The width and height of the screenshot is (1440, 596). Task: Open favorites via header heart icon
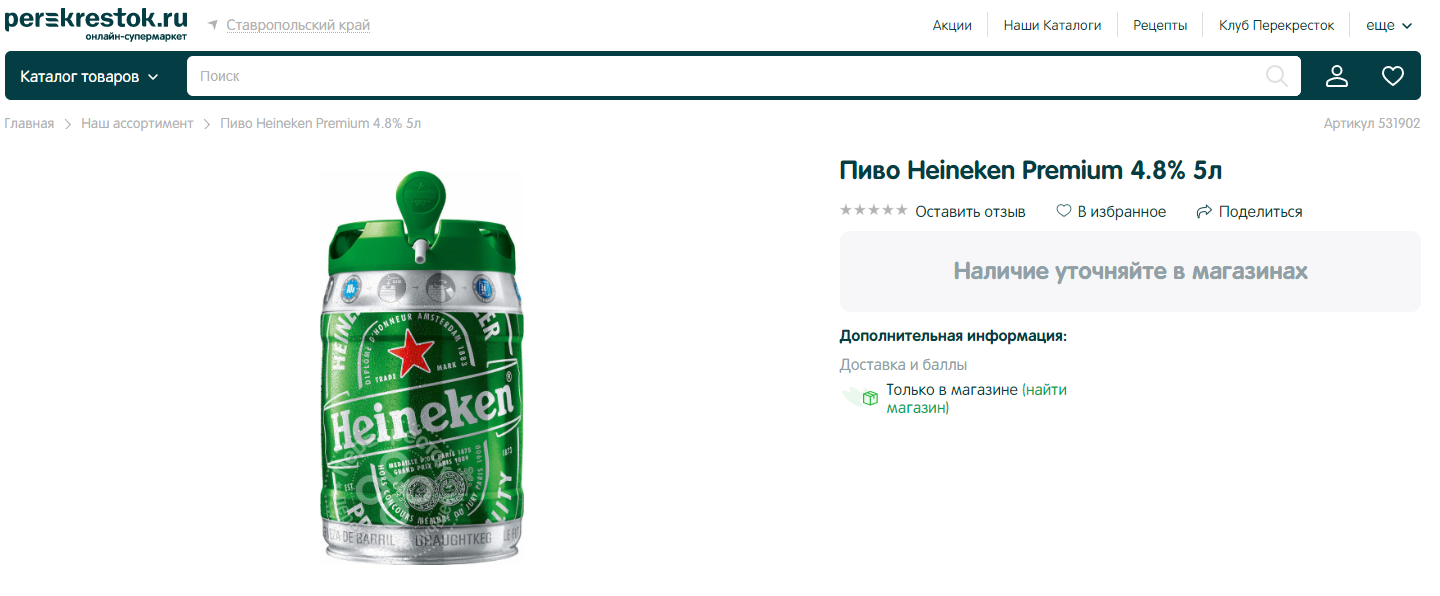[x=1393, y=76]
